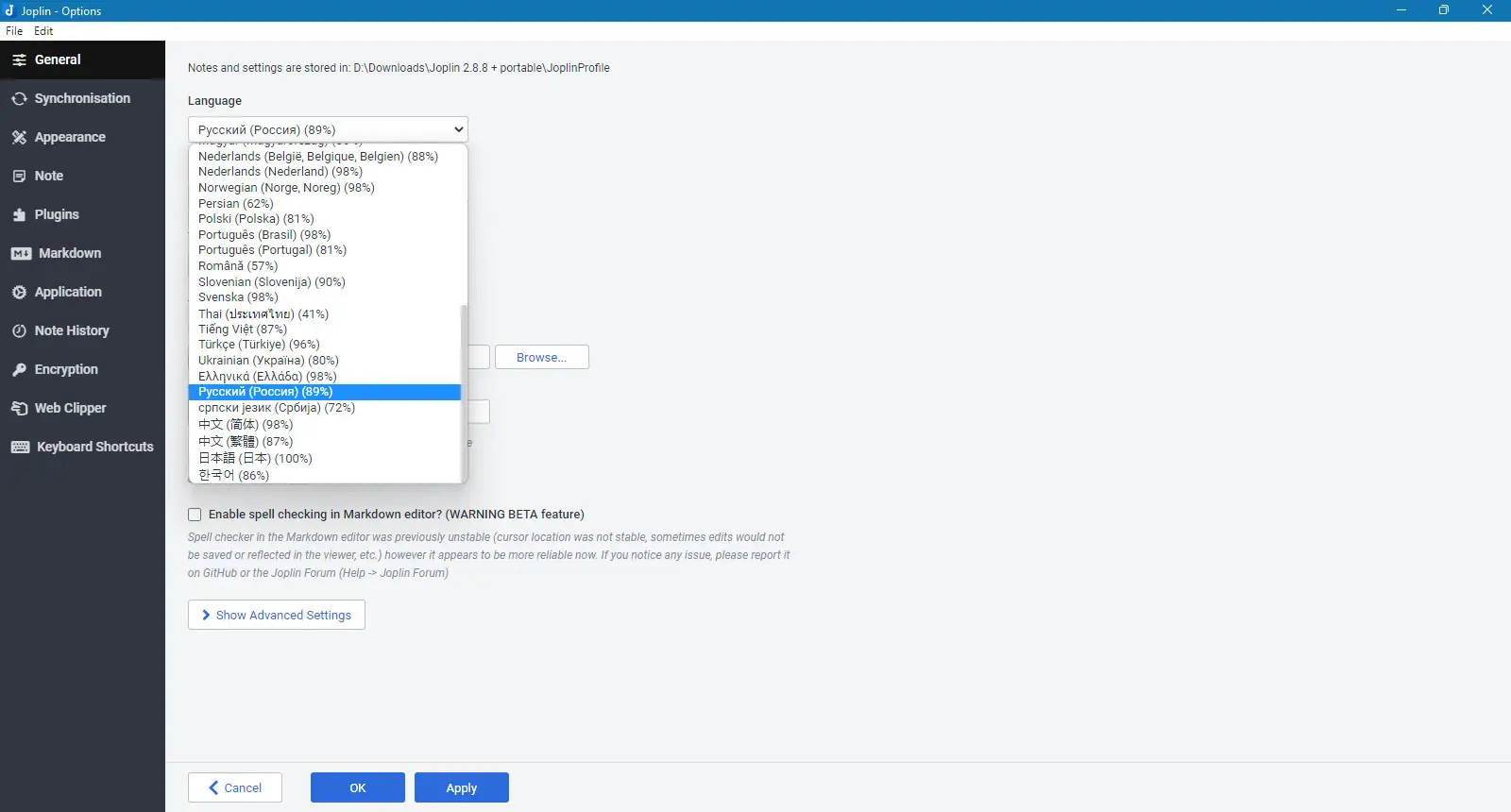
Task: Select Nederlands (België, Belgique, Belgien) language
Action: pyautogui.click(x=325, y=157)
